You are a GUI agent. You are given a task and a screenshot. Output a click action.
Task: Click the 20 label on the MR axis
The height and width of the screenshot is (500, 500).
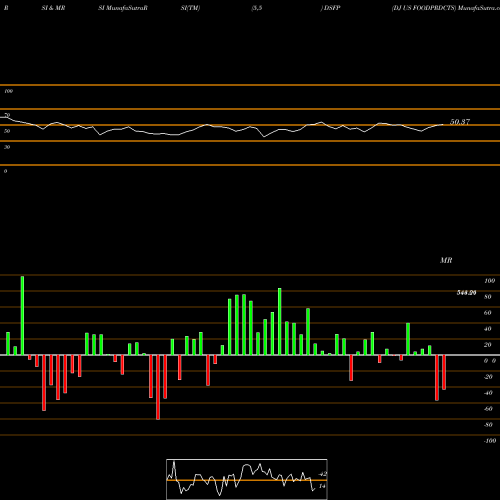click(488, 345)
